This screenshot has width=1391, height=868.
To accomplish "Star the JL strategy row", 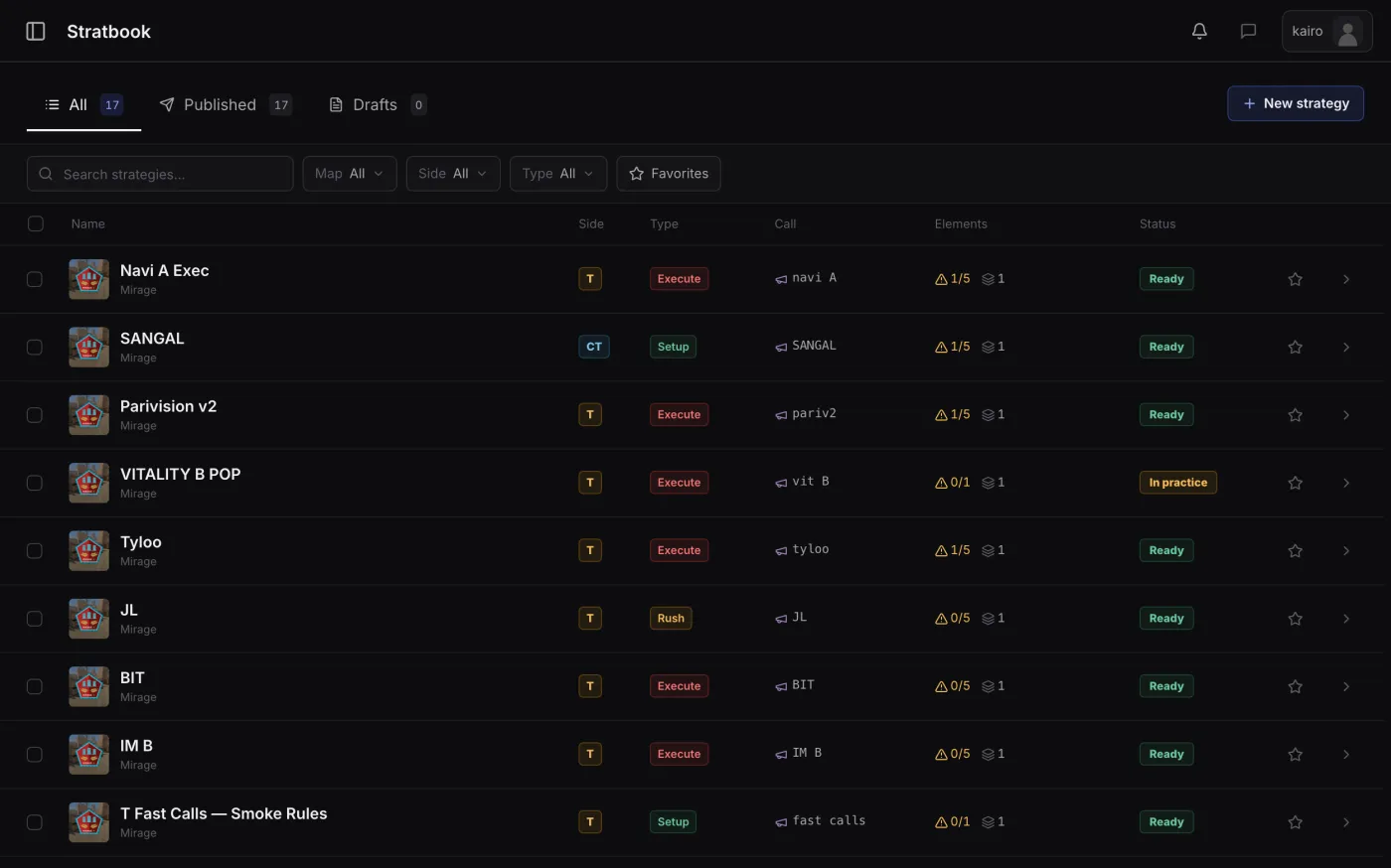I will [1295, 619].
